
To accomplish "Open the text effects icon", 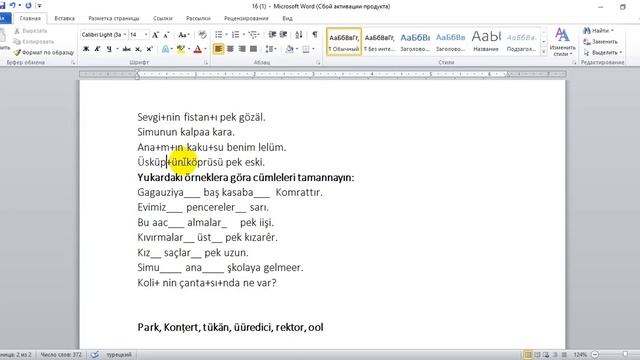I will pyautogui.click(x=165, y=49).
